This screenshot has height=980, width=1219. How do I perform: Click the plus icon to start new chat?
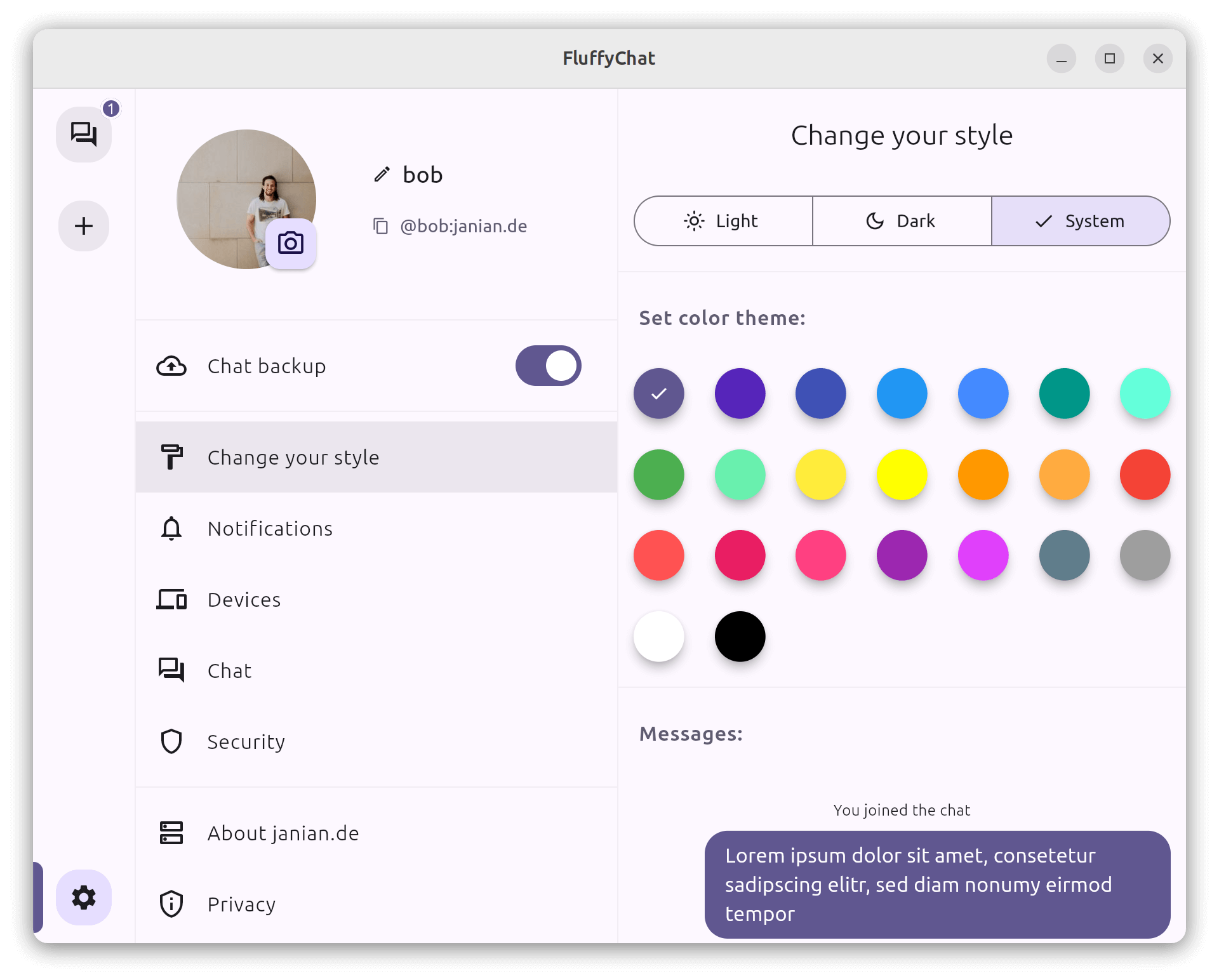tap(83, 226)
